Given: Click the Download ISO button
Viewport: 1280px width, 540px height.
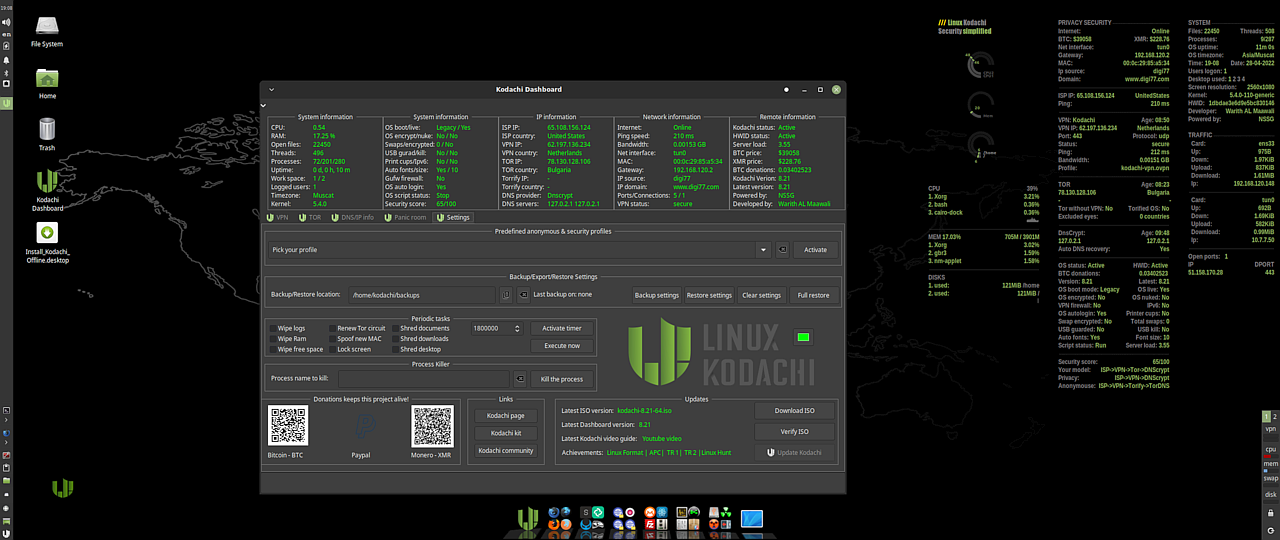Looking at the screenshot, I should point(795,411).
